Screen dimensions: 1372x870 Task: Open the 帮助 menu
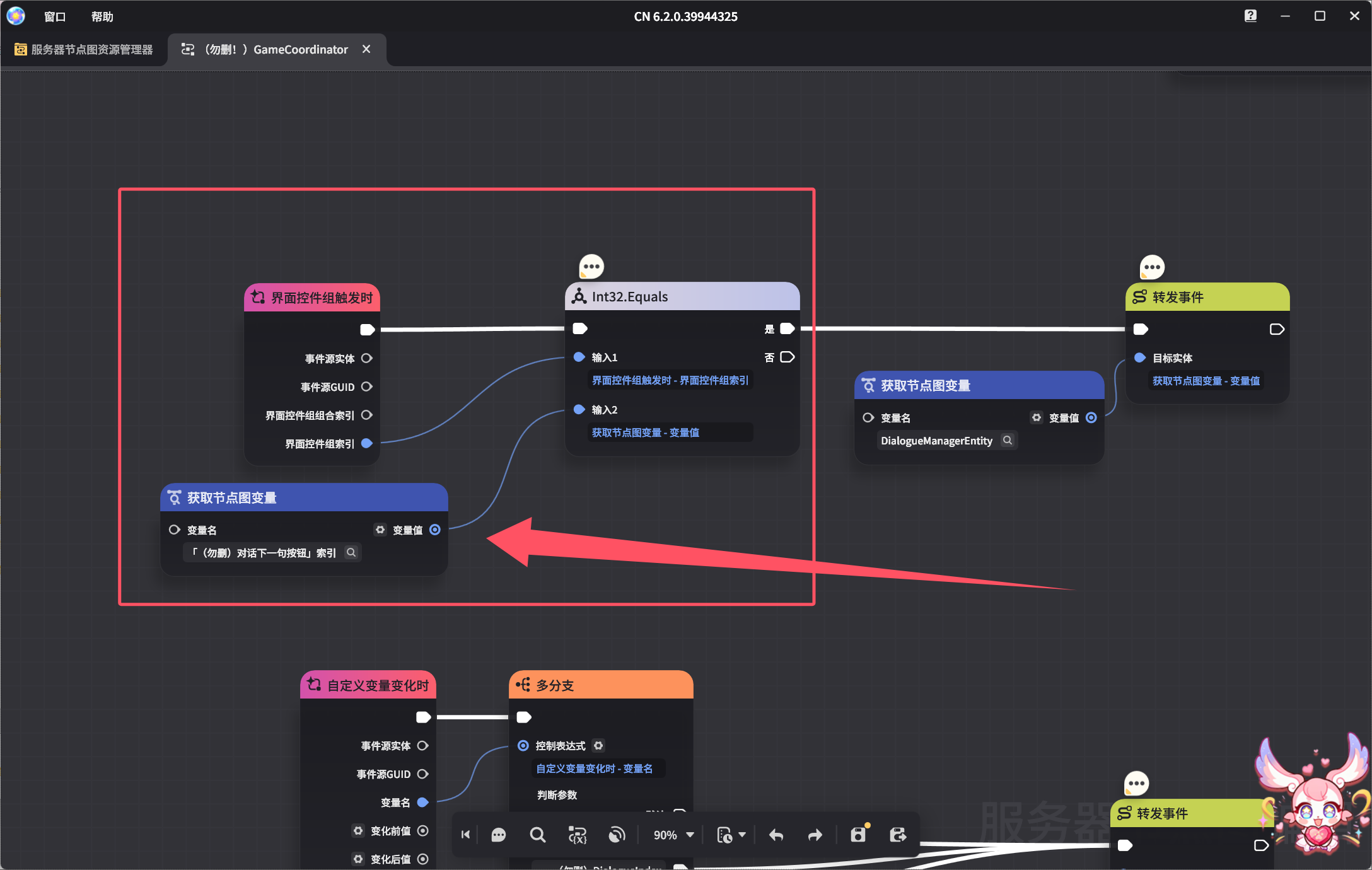(102, 16)
